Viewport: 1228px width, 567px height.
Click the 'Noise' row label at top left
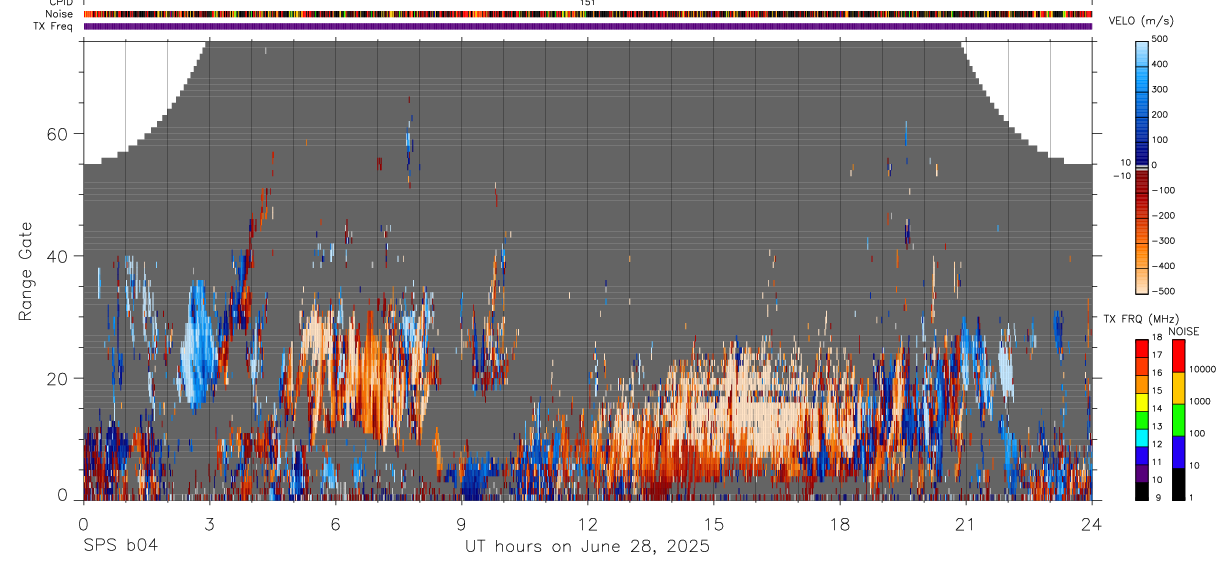60,14
